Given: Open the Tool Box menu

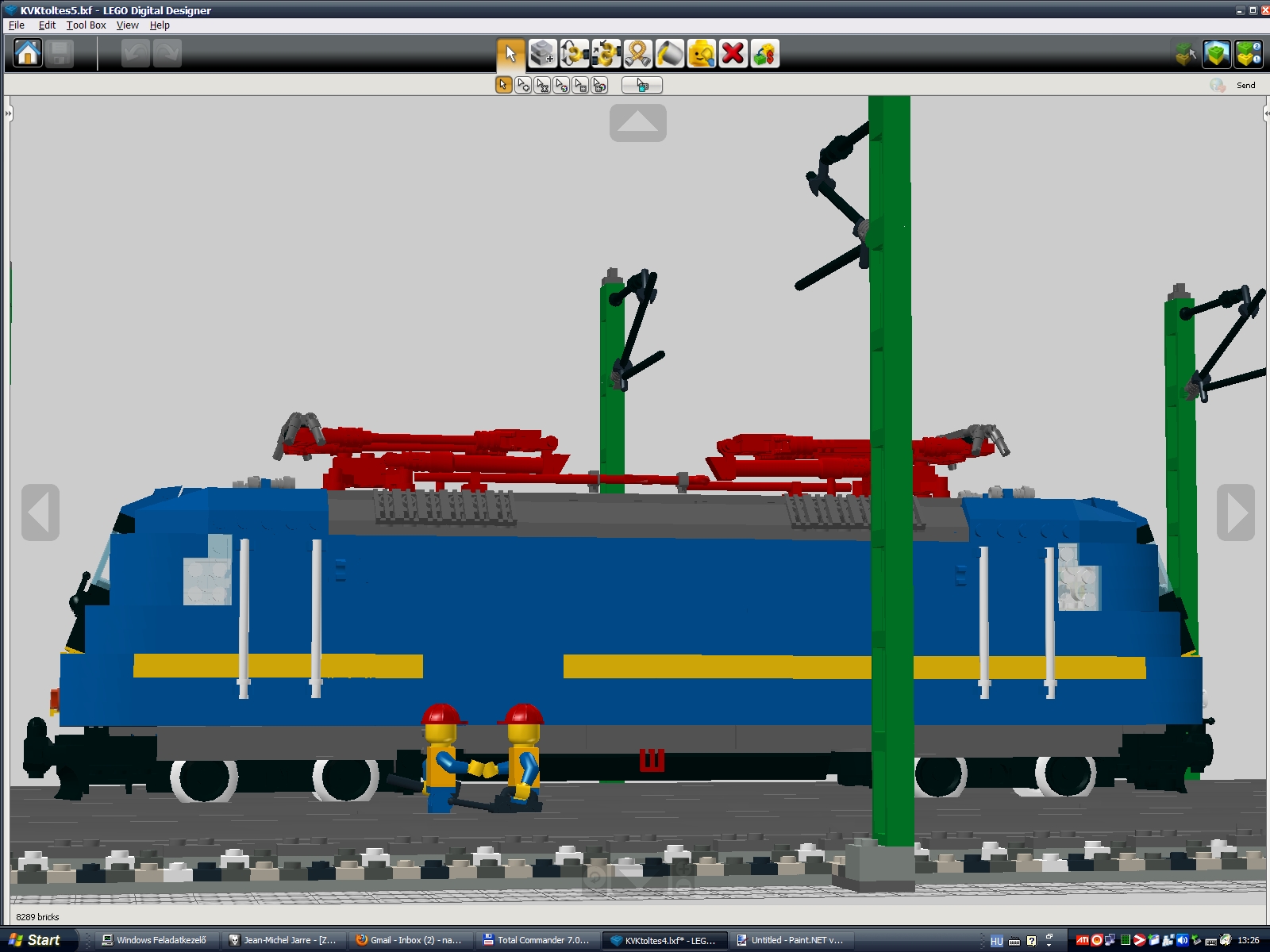Looking at the screenshot, I should 86,25.
